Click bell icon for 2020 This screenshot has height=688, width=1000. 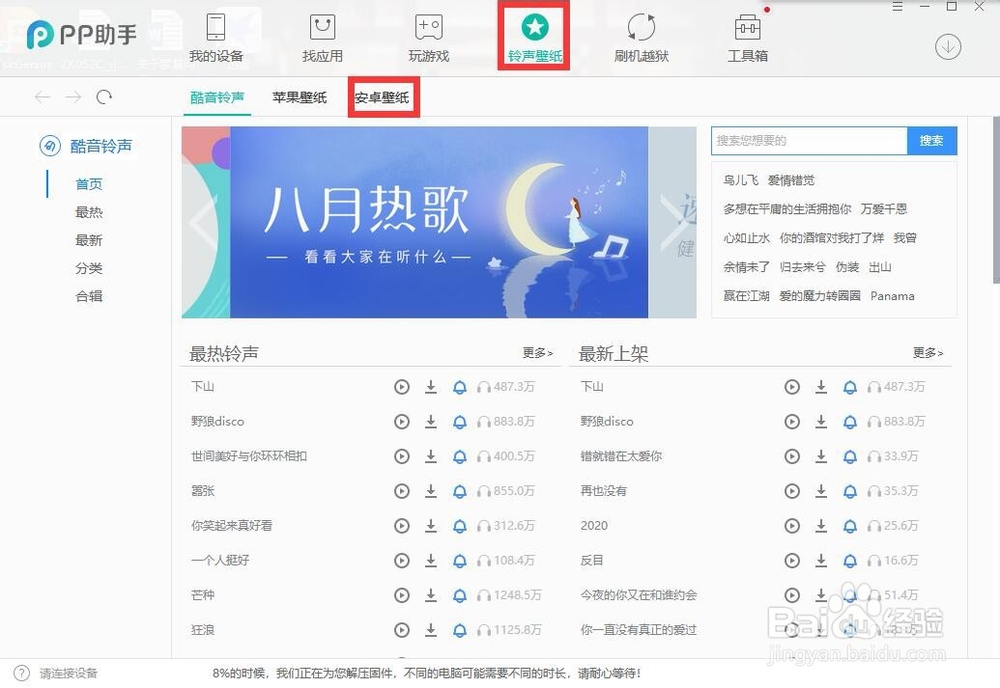click(x=849, y=526)
